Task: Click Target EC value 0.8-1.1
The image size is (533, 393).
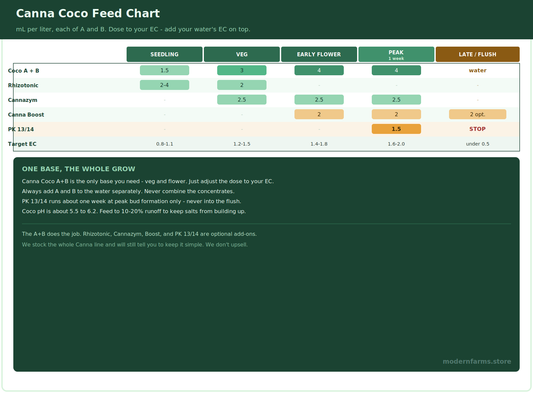Action: pos(165,144)
